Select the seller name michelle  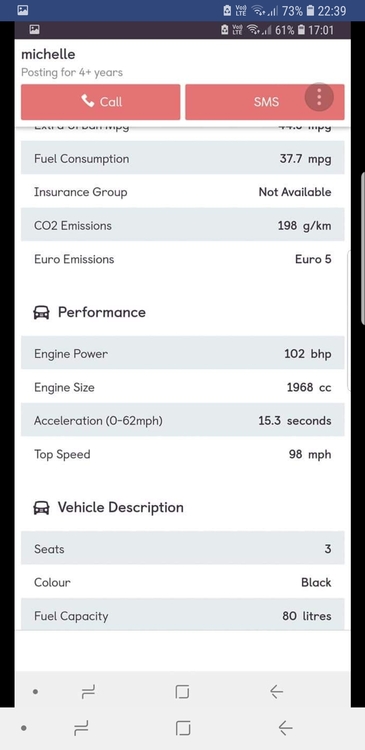point(48,54)
